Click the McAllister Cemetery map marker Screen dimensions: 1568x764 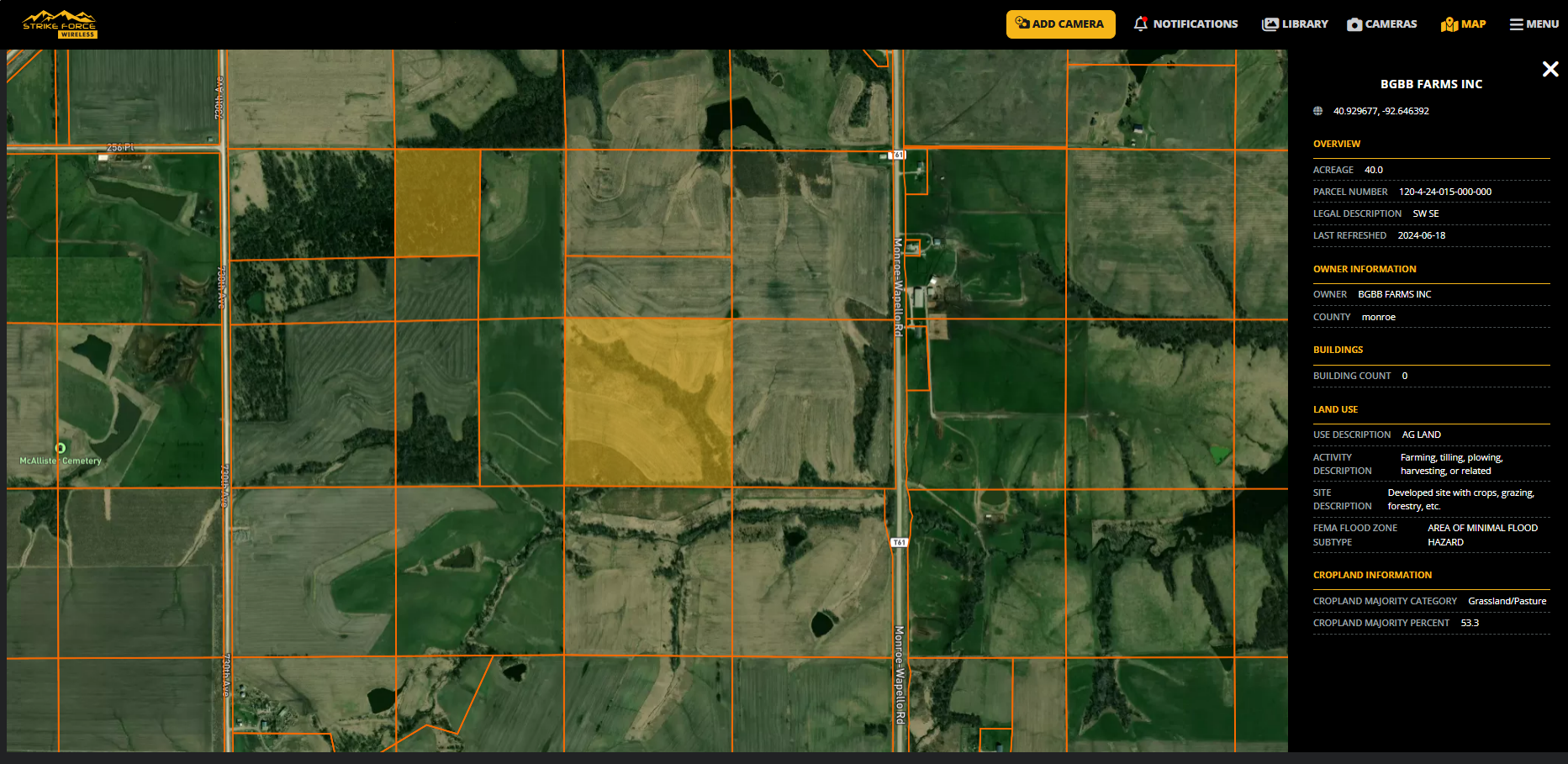click(x=60, y=449)
